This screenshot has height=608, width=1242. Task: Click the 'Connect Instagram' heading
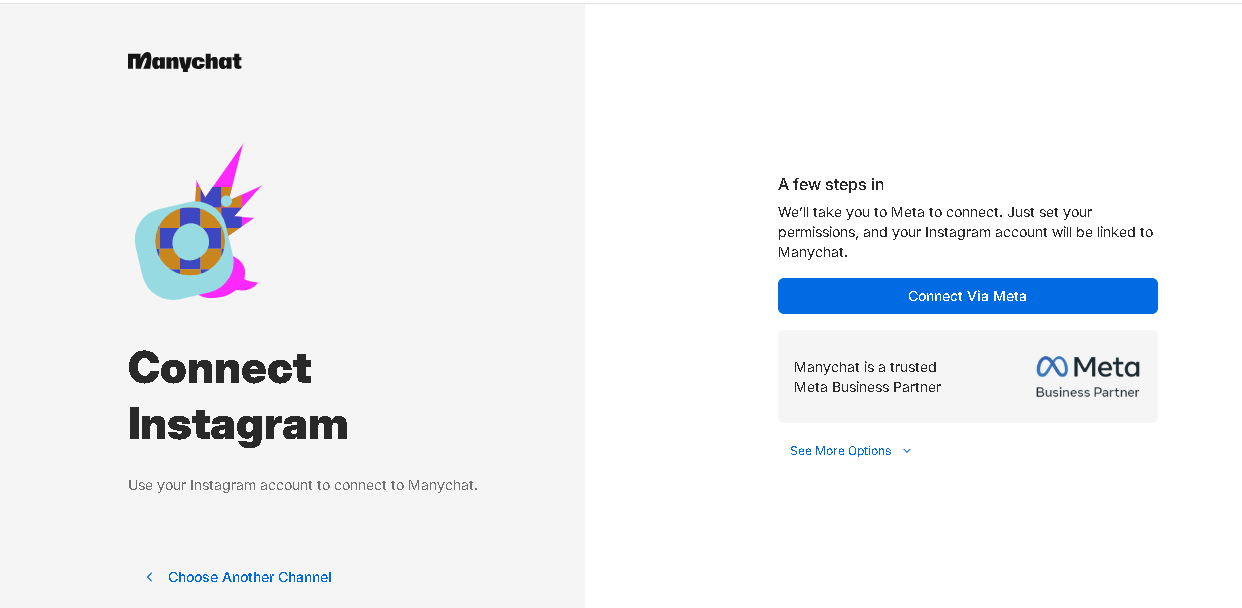tap(238, 396)
